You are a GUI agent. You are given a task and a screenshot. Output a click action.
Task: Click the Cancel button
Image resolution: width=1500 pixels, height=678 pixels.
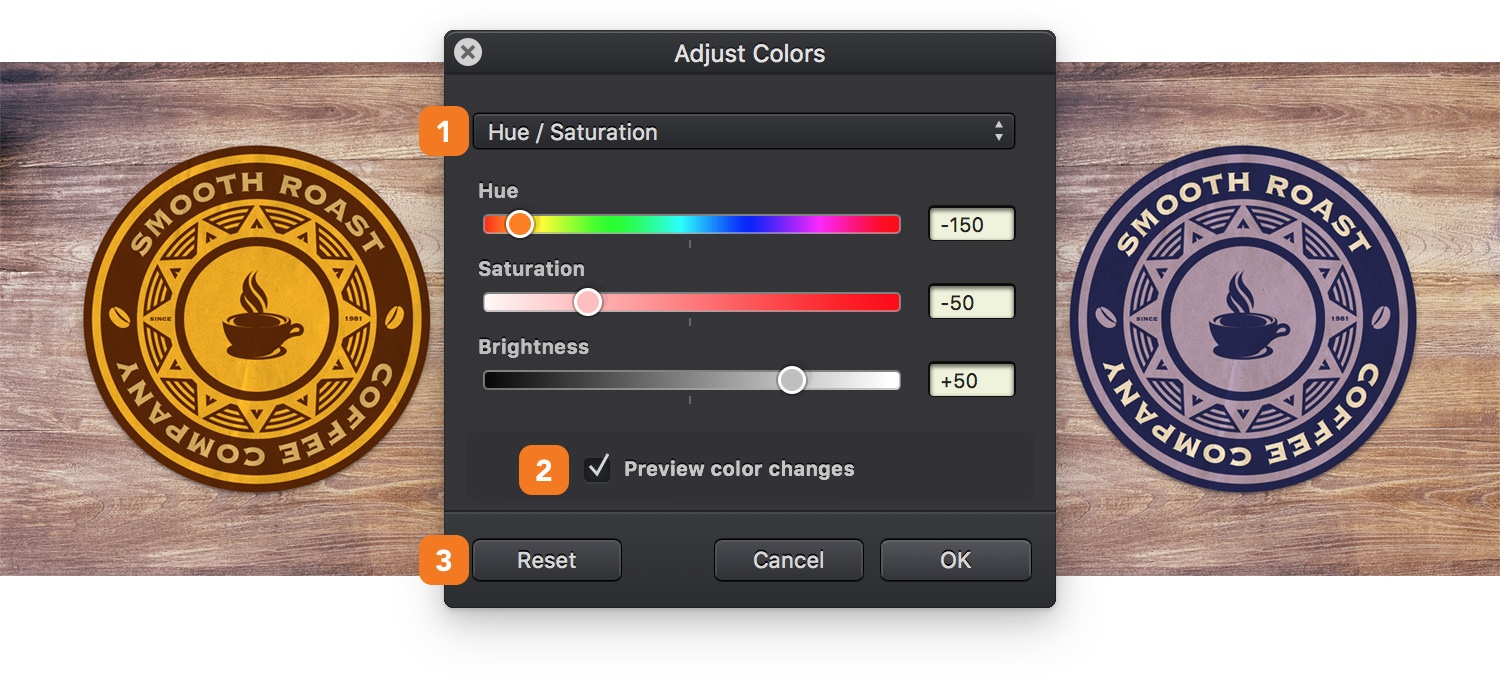pyautogui.click(x=789, y=560)
